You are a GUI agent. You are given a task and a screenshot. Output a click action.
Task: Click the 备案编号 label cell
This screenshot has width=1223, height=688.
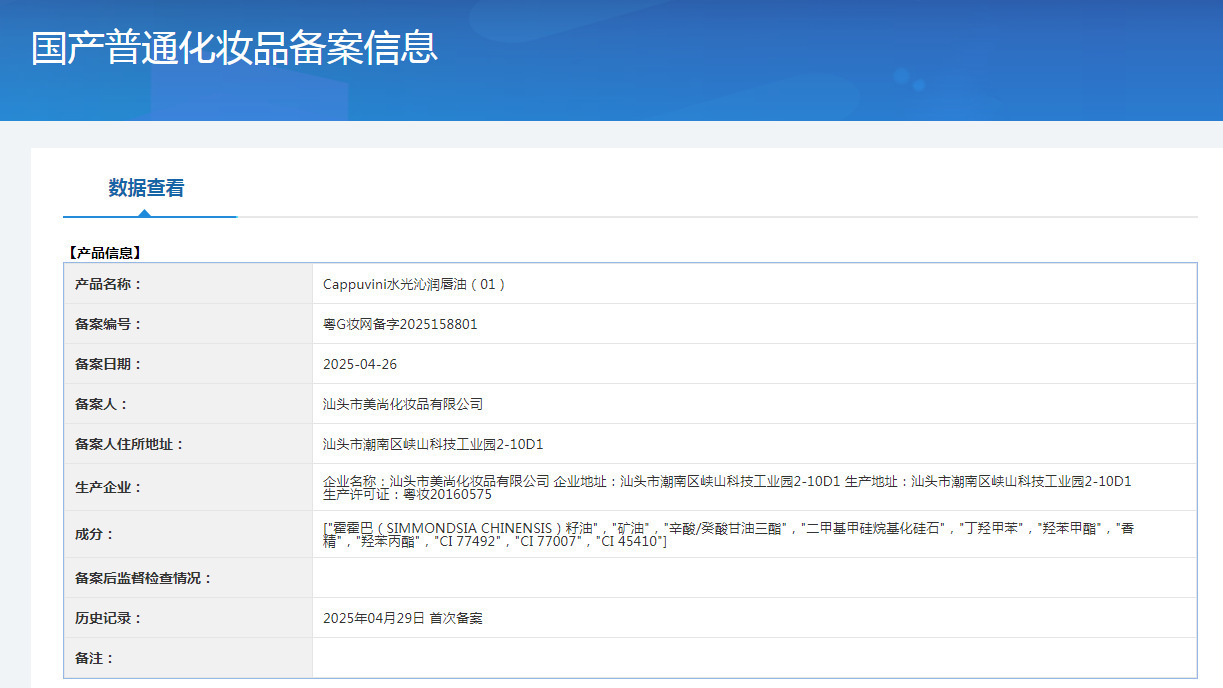point(188,324)
